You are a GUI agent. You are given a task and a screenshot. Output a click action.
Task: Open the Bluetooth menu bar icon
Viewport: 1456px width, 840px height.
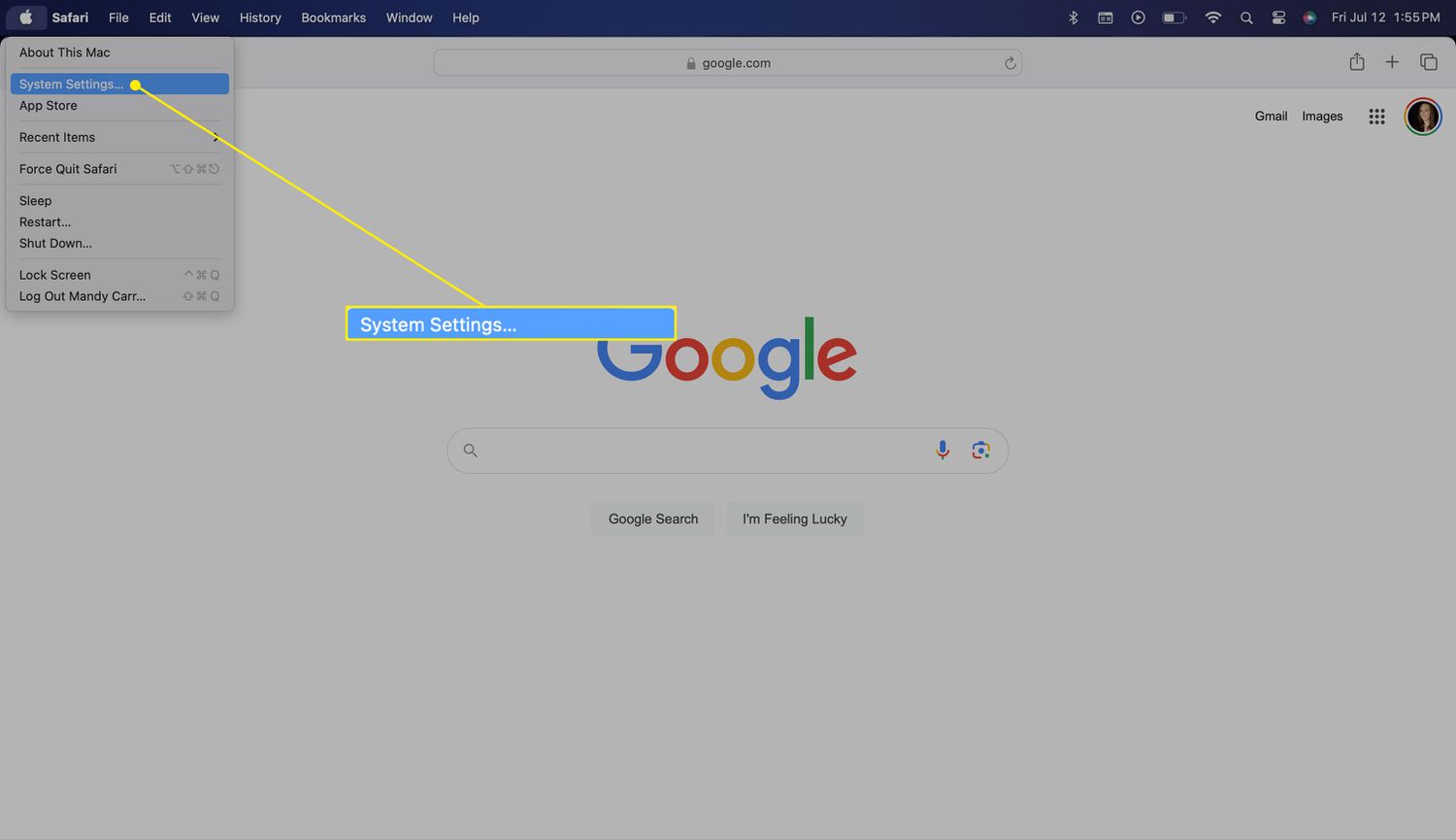[1073, 17]
